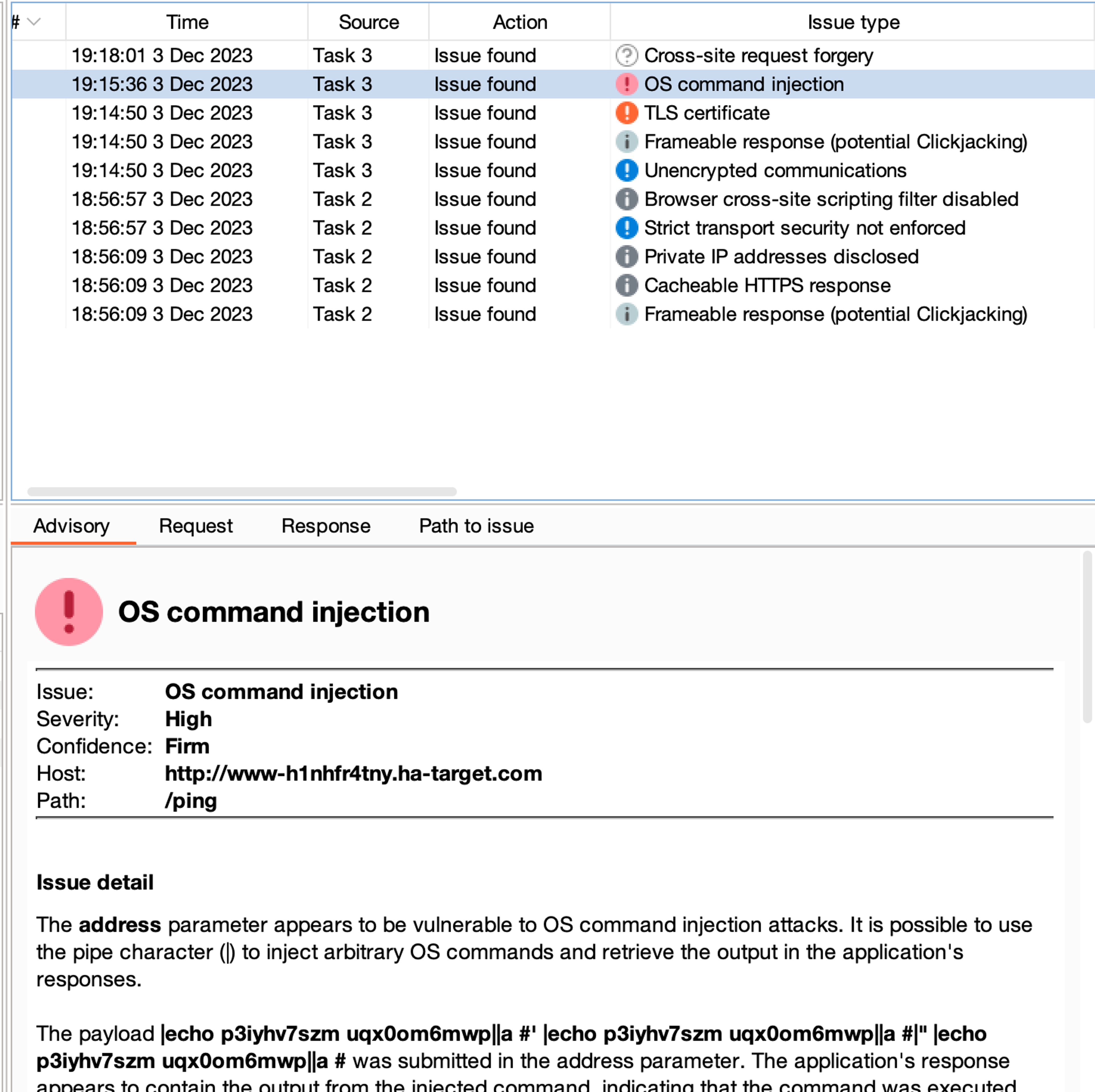Open the # column sort dropdown arrow
Screen dimensions: 1095x1092
coord(35,22)
